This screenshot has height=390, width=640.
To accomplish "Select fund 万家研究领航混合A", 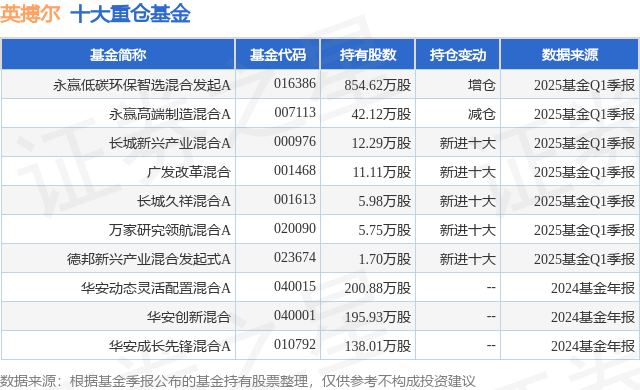I will coord(169,230).
